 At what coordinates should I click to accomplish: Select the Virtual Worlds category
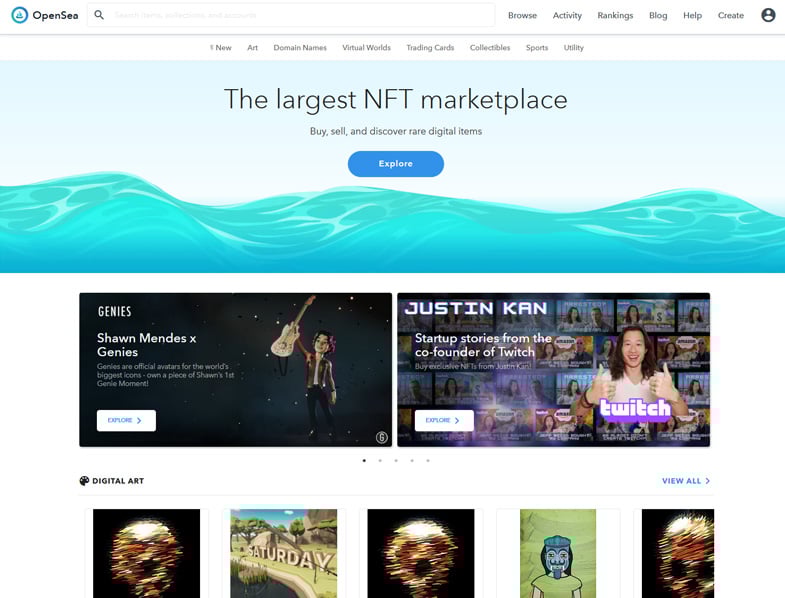click(366, 48)
